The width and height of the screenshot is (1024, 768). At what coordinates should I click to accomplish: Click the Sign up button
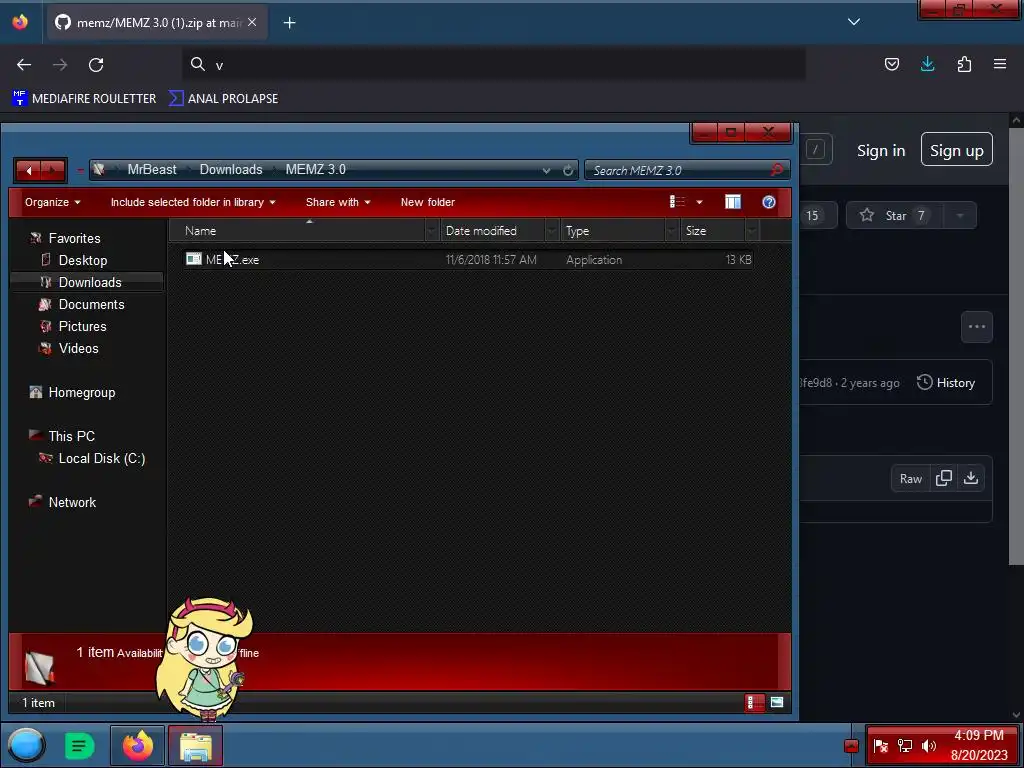click(x=956, y=150)
